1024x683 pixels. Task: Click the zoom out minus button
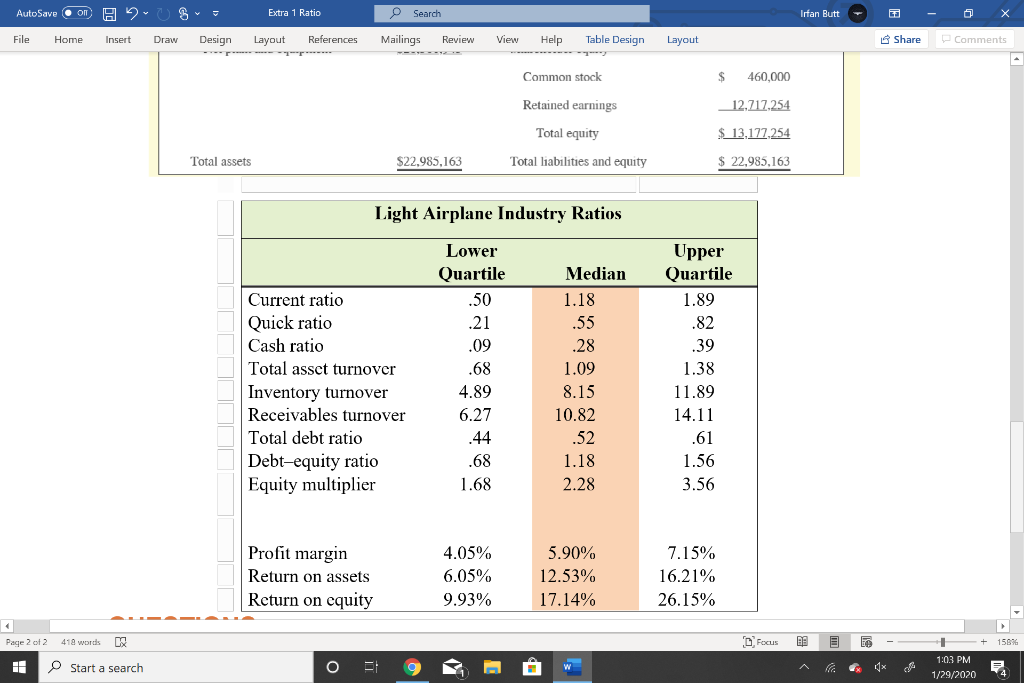tap(889, 642)
